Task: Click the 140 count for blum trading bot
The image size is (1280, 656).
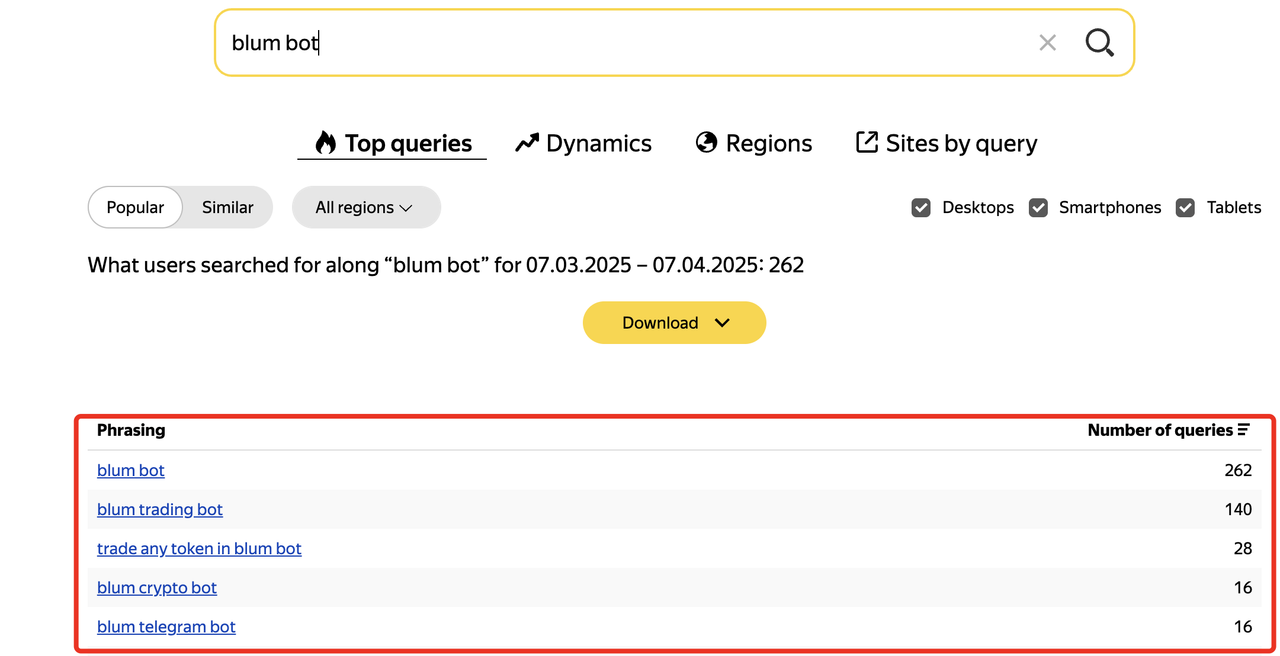Action: point(1238,509)
